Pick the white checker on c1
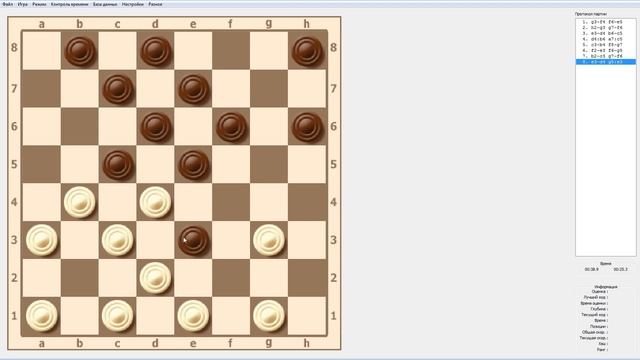Viewport: 640px width, 360px height. 118,316
